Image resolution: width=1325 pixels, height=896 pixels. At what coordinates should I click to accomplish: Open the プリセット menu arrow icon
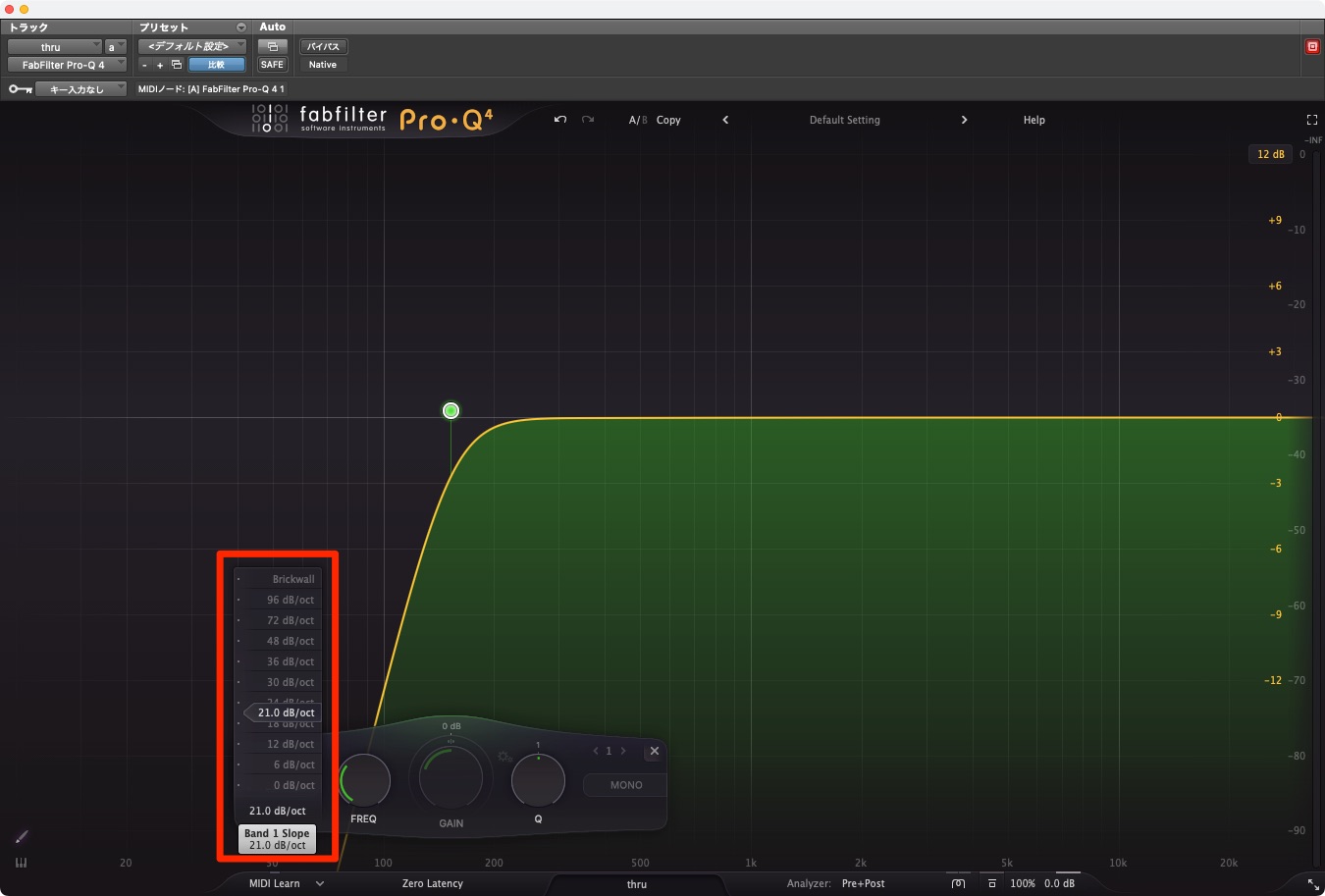click(x=241, y=27)
